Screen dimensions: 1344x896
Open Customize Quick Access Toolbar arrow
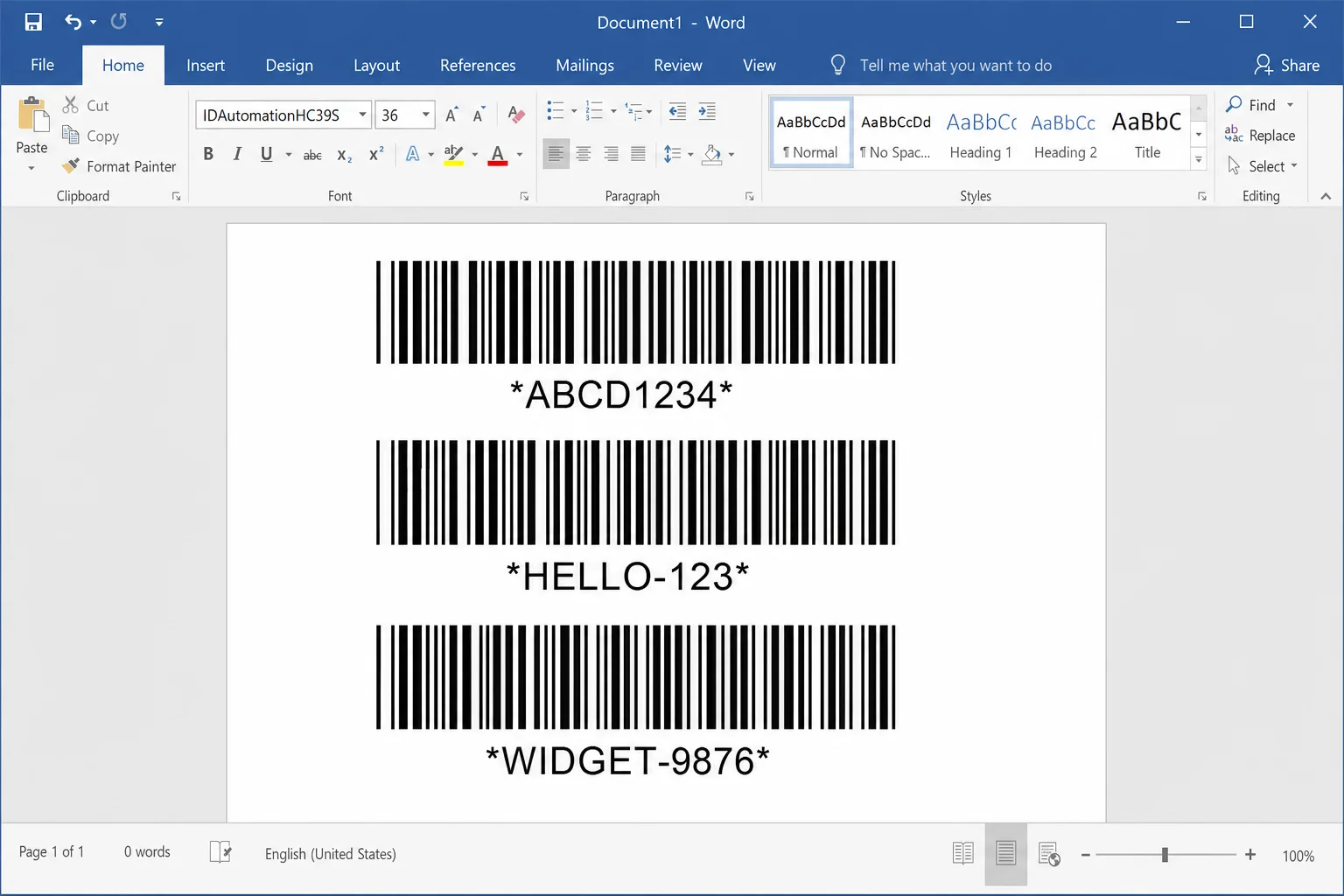tap(158, 23)
